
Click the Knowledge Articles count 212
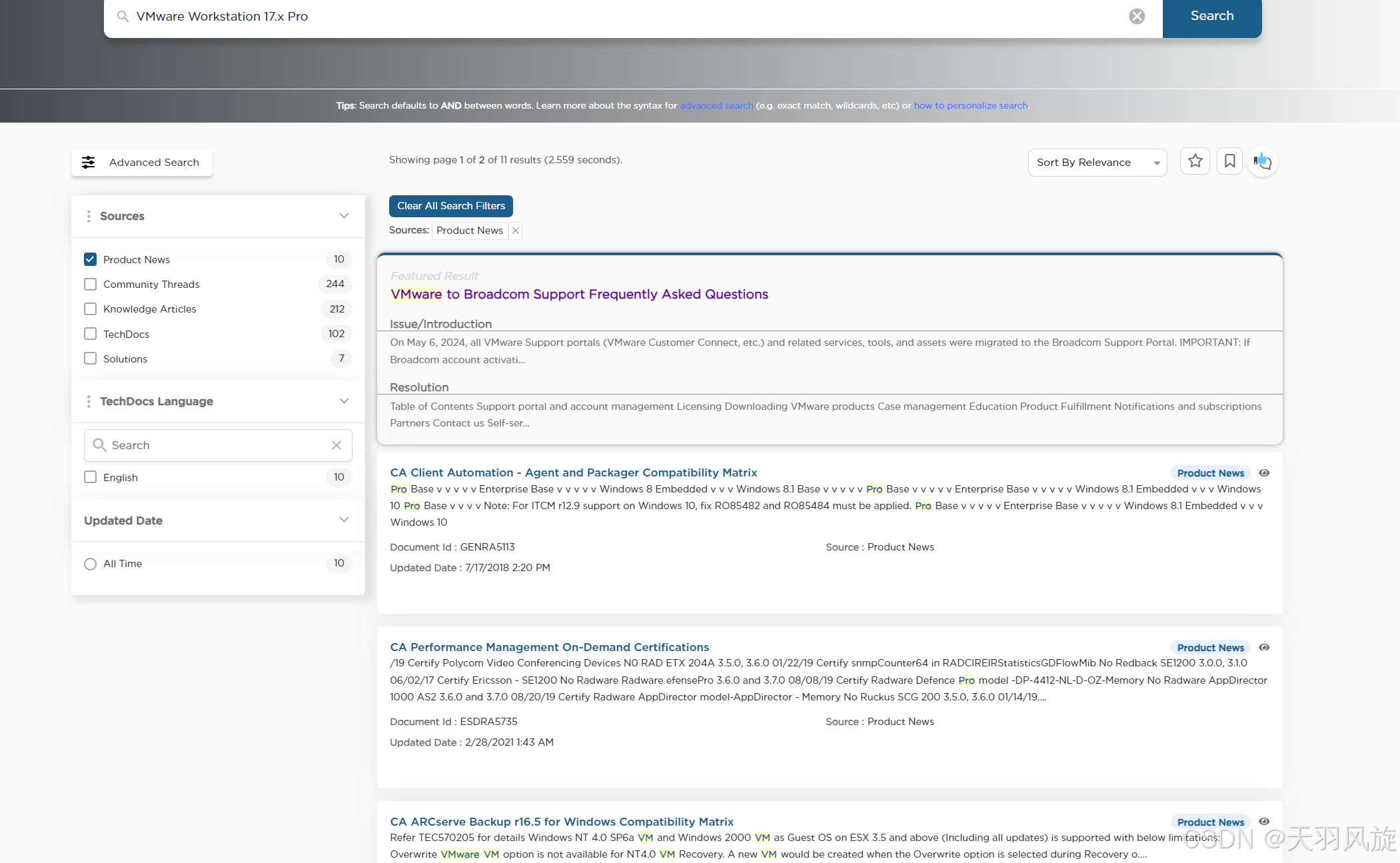coord(337,309)
